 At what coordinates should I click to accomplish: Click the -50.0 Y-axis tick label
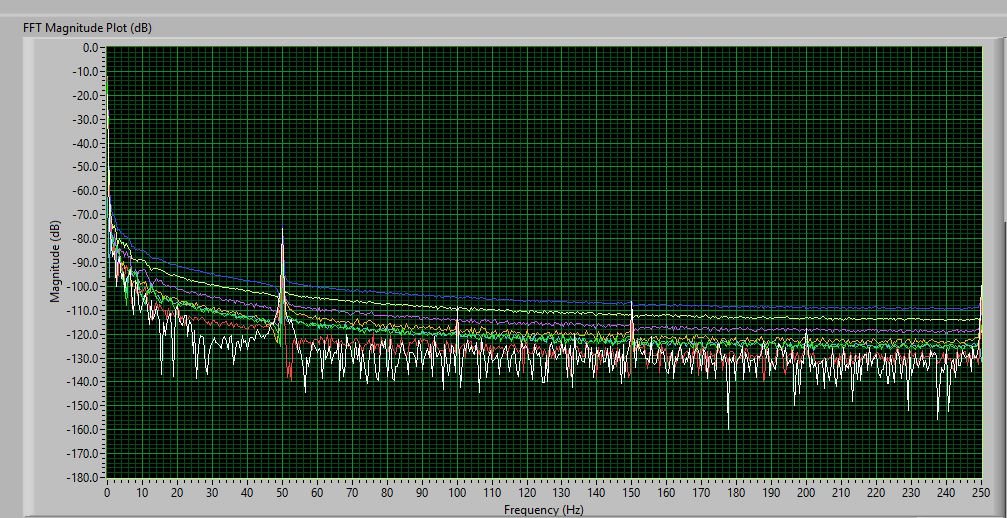87,167
